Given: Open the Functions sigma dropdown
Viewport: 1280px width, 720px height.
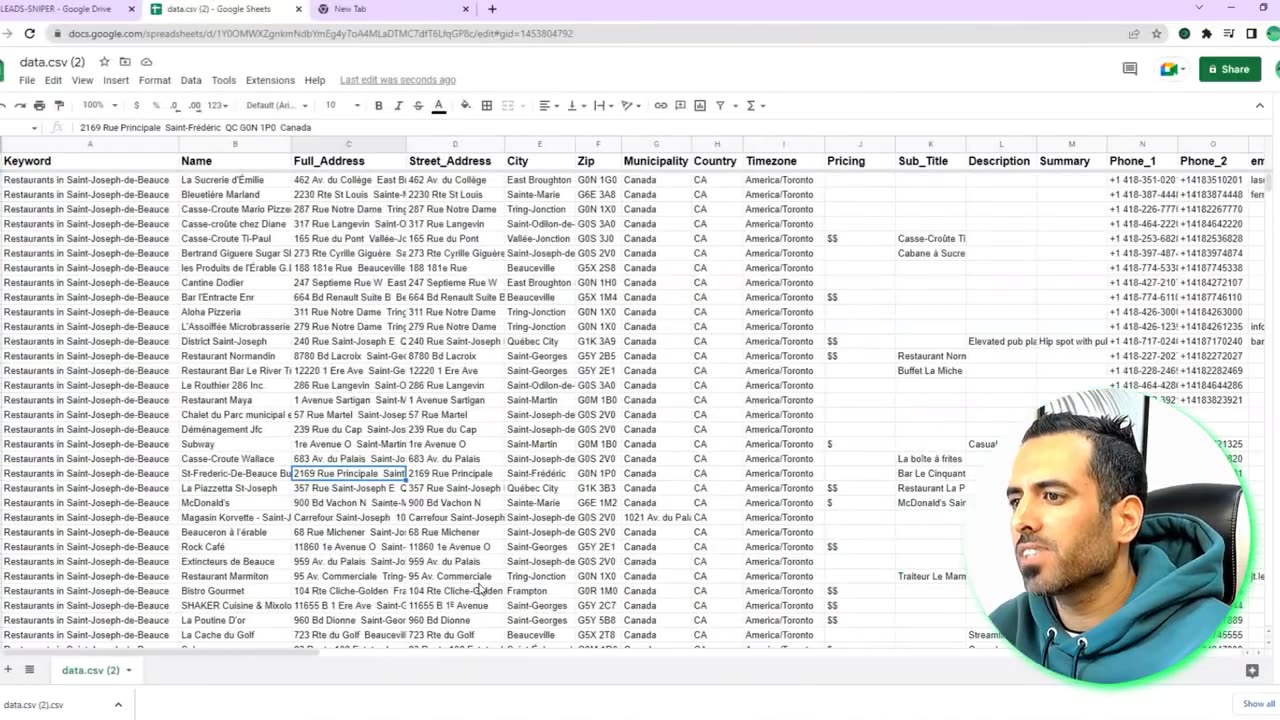Looking at the screenshot, I should click(754, 105).
